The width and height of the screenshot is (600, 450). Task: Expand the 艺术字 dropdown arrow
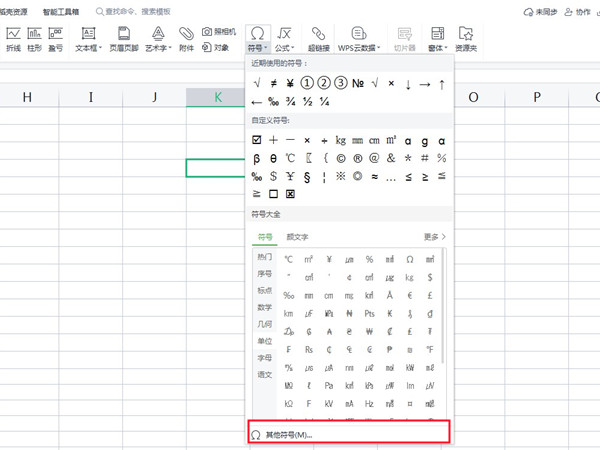click(170, 48)
